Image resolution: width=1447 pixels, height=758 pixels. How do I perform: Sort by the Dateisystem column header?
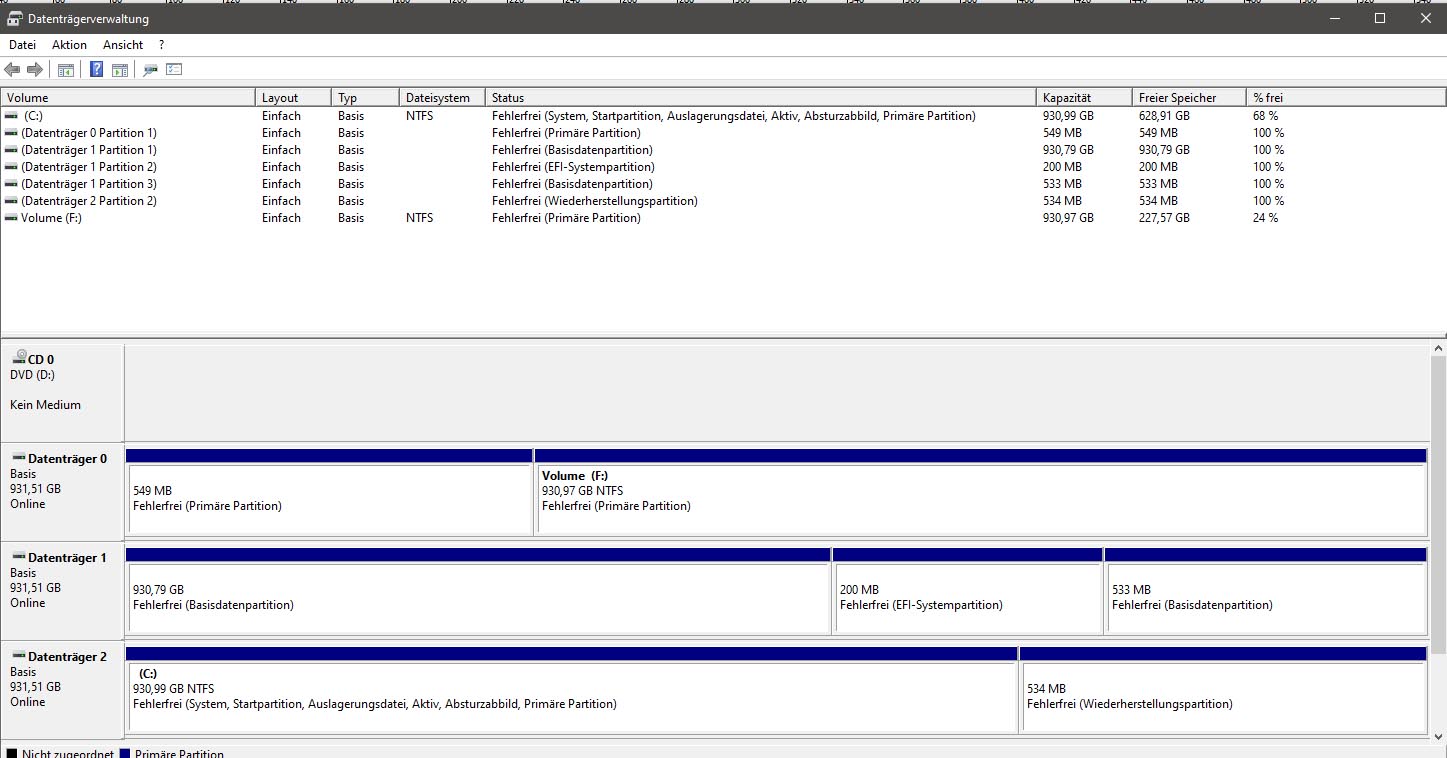pos(442,98)
